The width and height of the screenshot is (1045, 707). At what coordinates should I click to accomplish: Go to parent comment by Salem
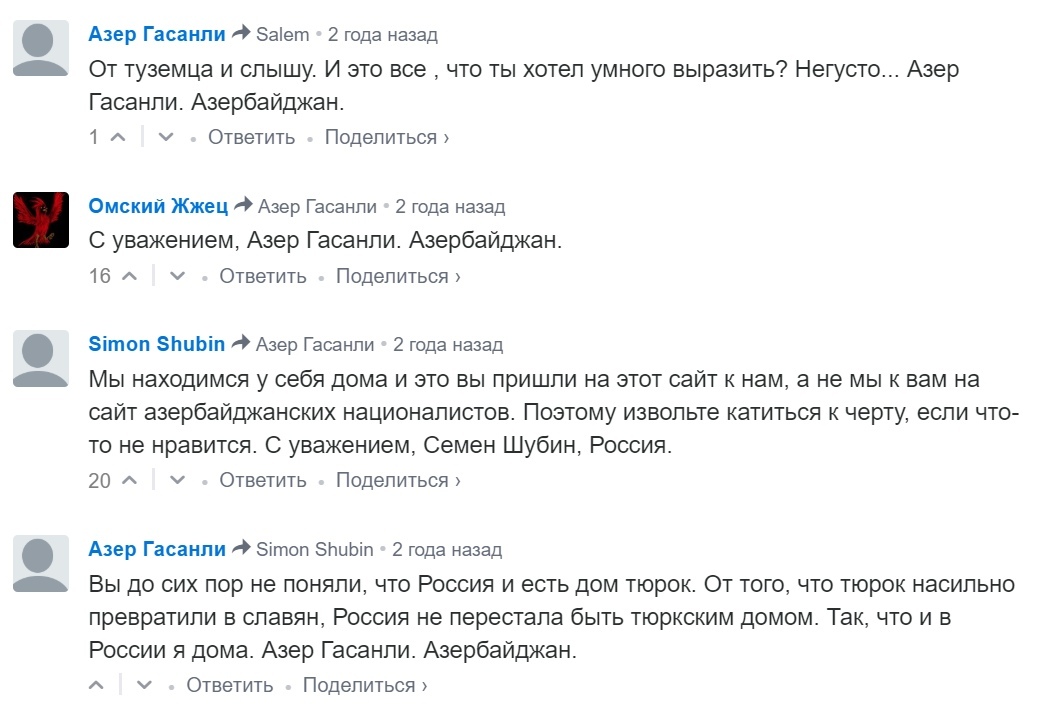[x=282, y=34]
